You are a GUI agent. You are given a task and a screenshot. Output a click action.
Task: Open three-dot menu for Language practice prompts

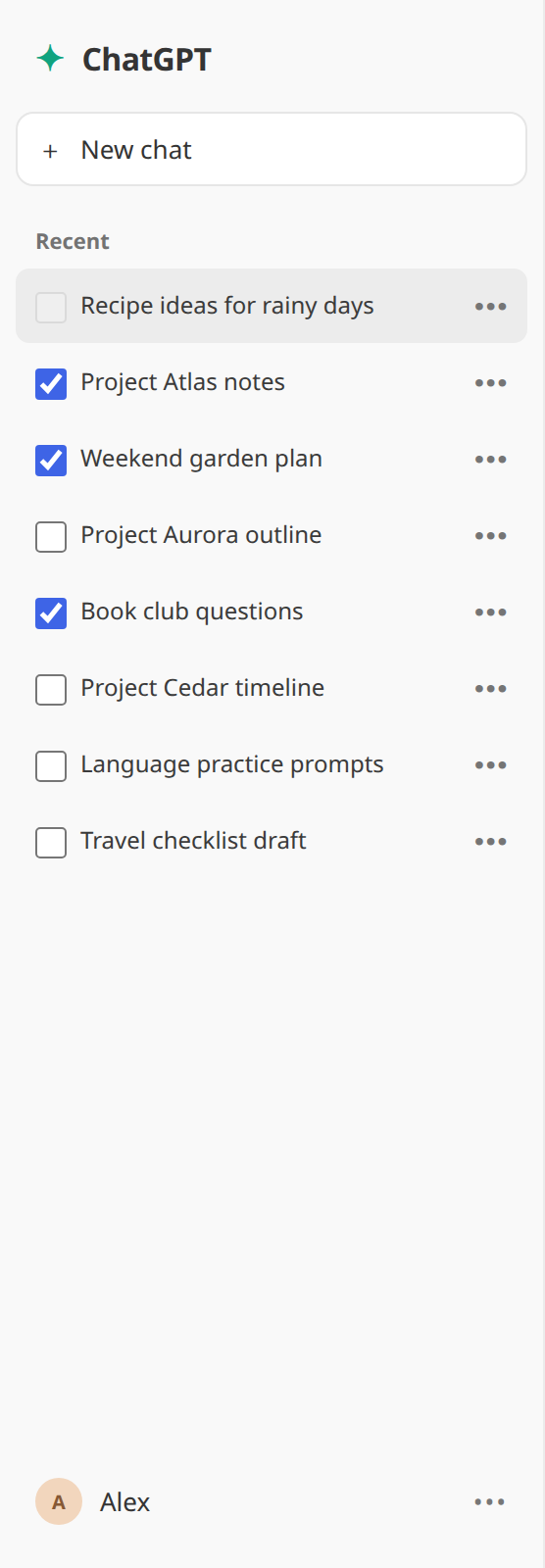(x=490, y=764)
